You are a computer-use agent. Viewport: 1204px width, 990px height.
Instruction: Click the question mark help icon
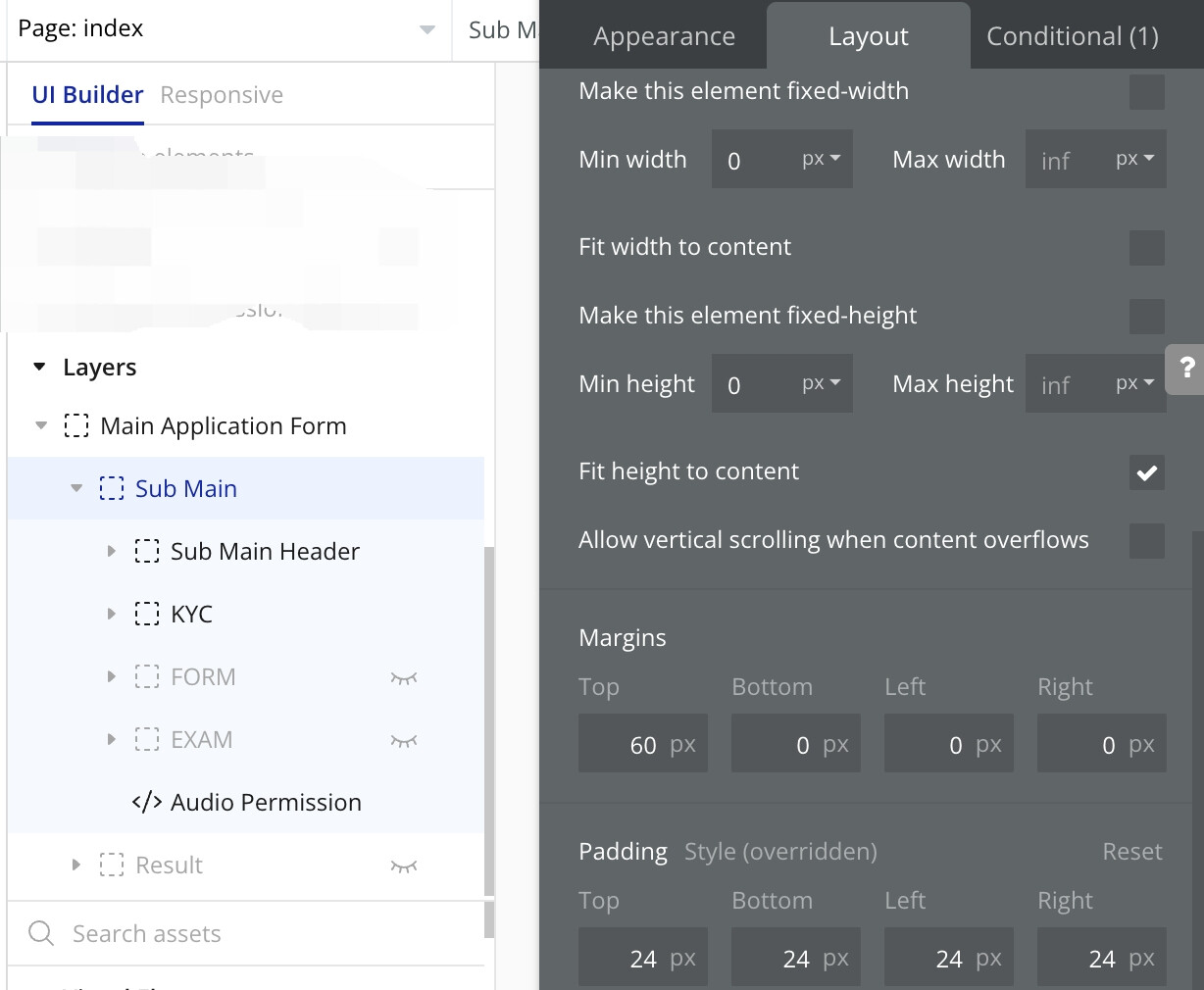click(x=1186, y=369)
